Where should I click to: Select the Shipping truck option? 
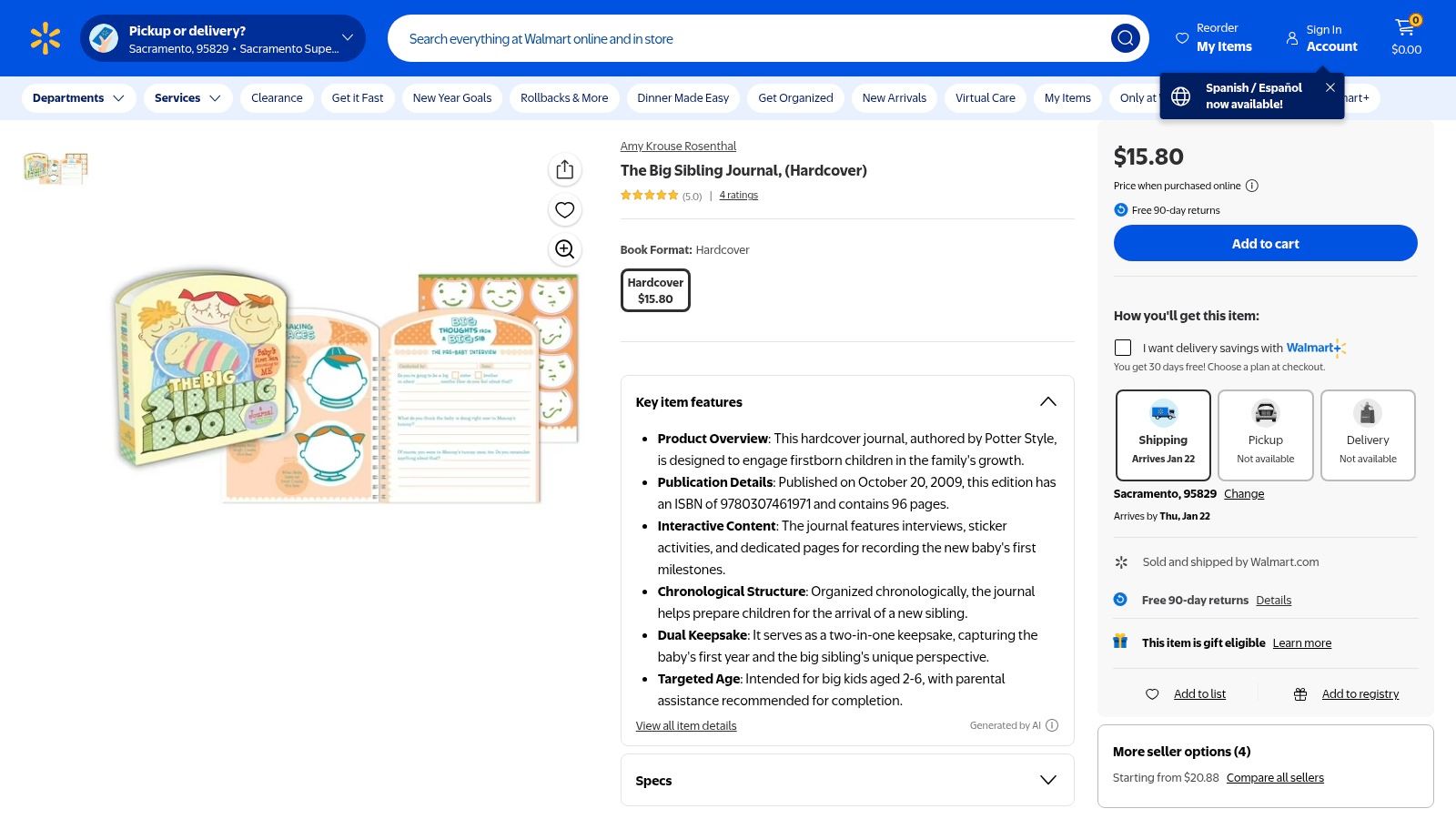tap(1163, 435)
